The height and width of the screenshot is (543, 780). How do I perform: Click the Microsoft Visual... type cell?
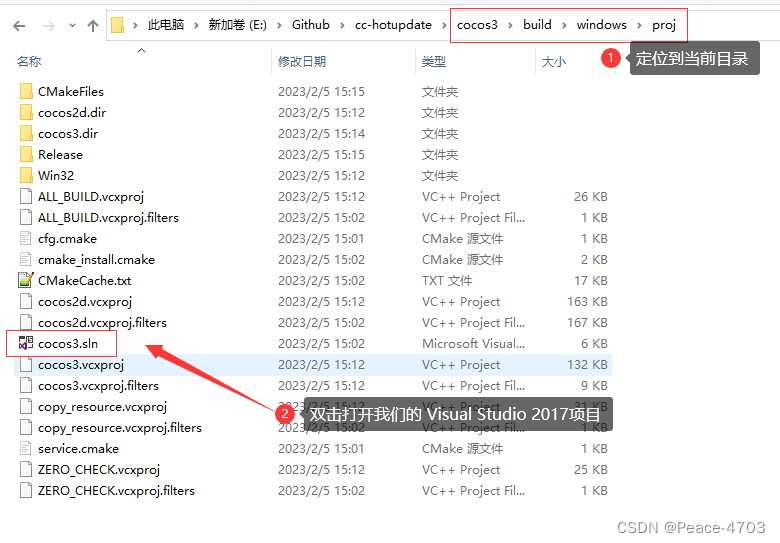[473, 344]
